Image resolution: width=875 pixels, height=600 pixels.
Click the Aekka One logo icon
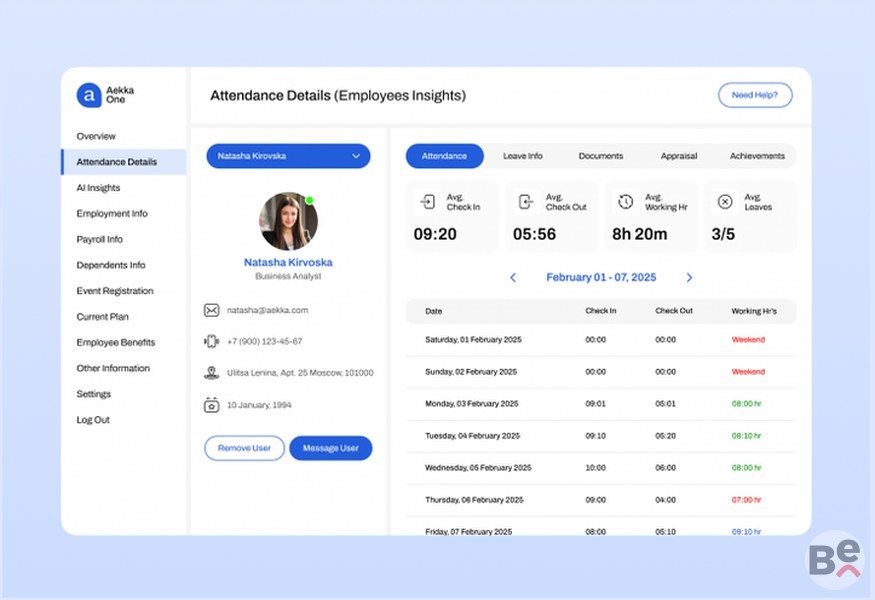89,95
